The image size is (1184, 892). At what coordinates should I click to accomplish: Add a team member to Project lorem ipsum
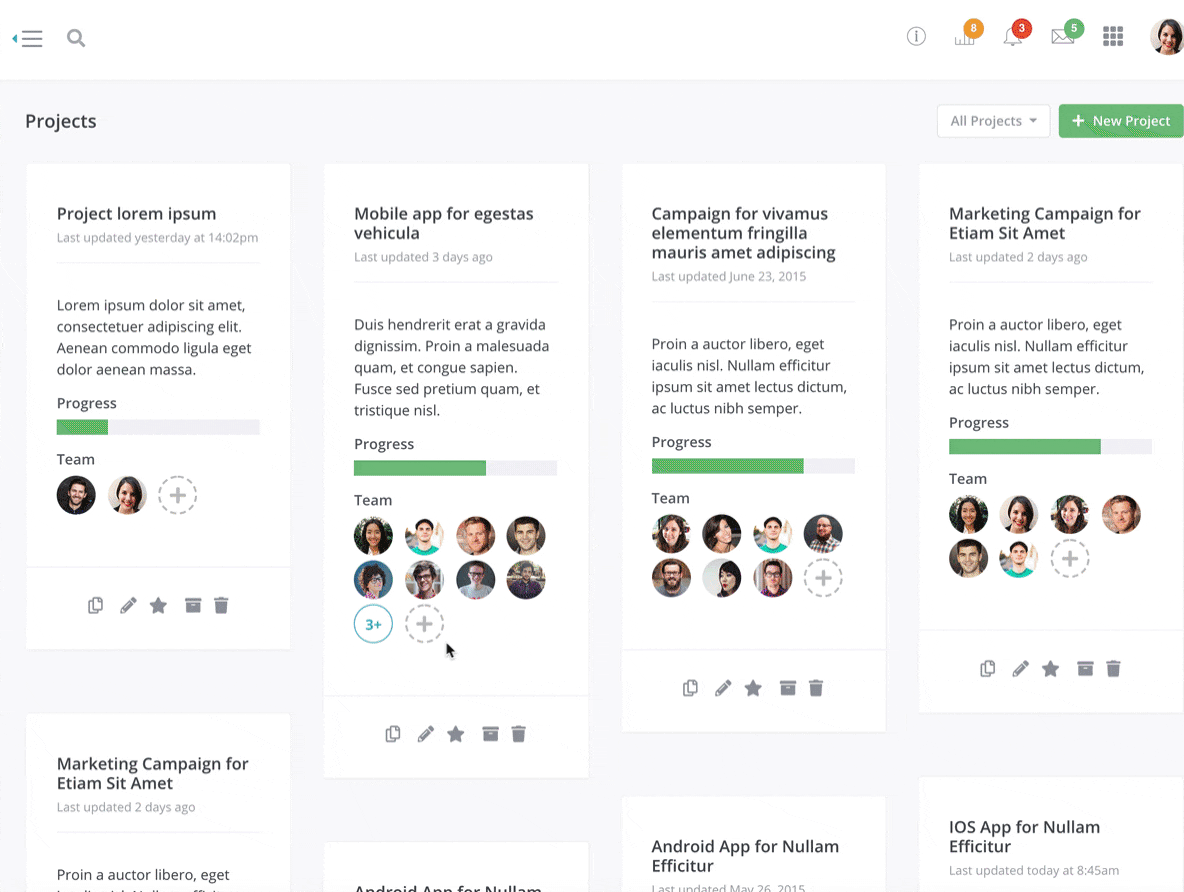coord(177,495)
